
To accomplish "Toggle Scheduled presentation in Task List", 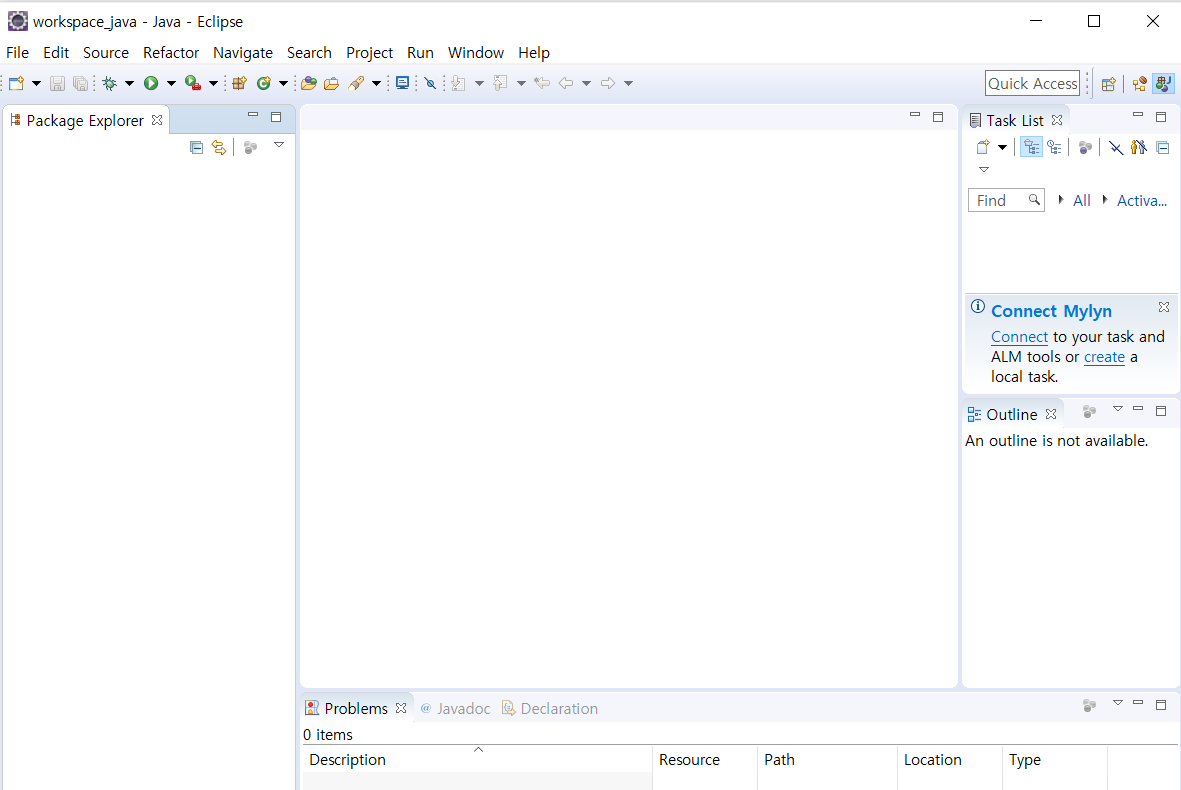I will point(1054,148).
